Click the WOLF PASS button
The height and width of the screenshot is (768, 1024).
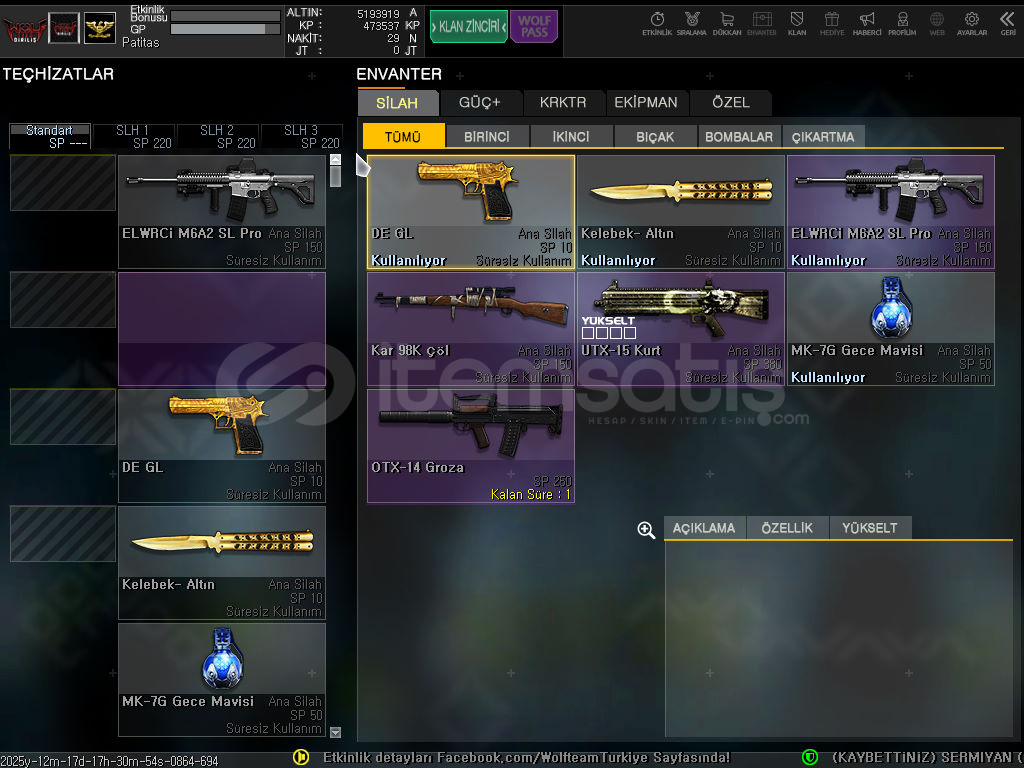(534, 26)
